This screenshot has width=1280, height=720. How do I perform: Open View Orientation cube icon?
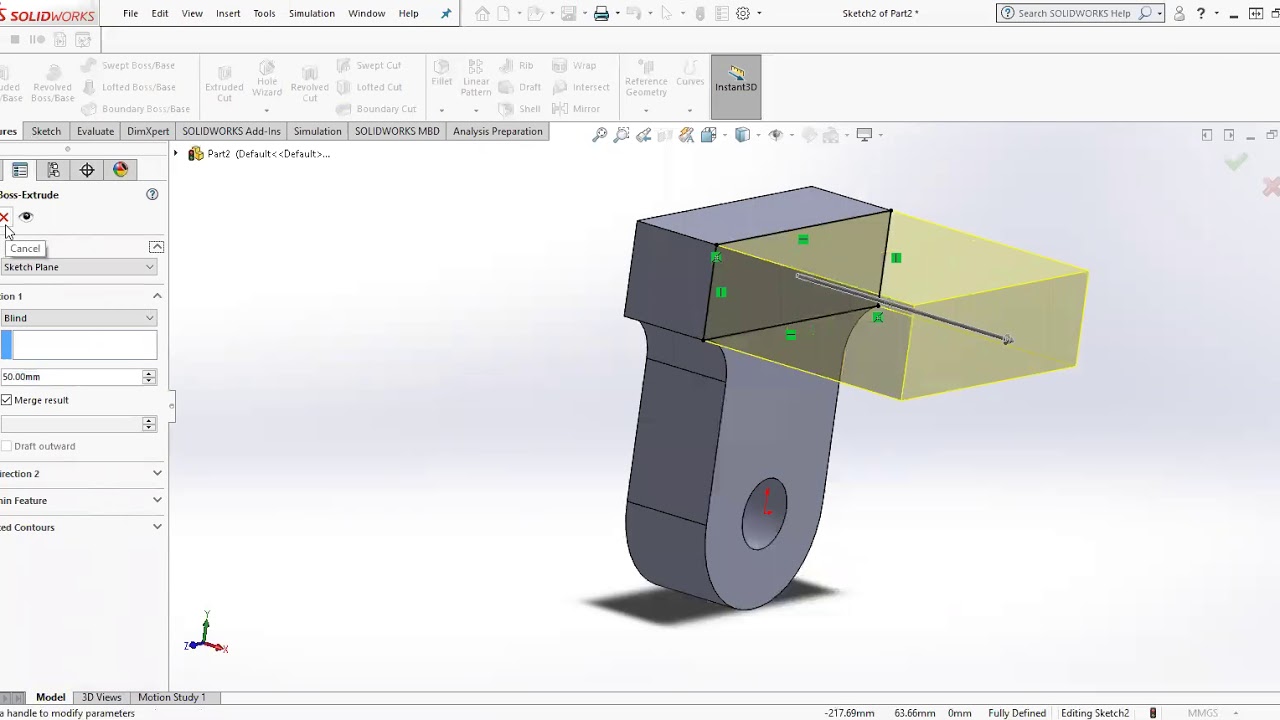(x=710, y=135)
